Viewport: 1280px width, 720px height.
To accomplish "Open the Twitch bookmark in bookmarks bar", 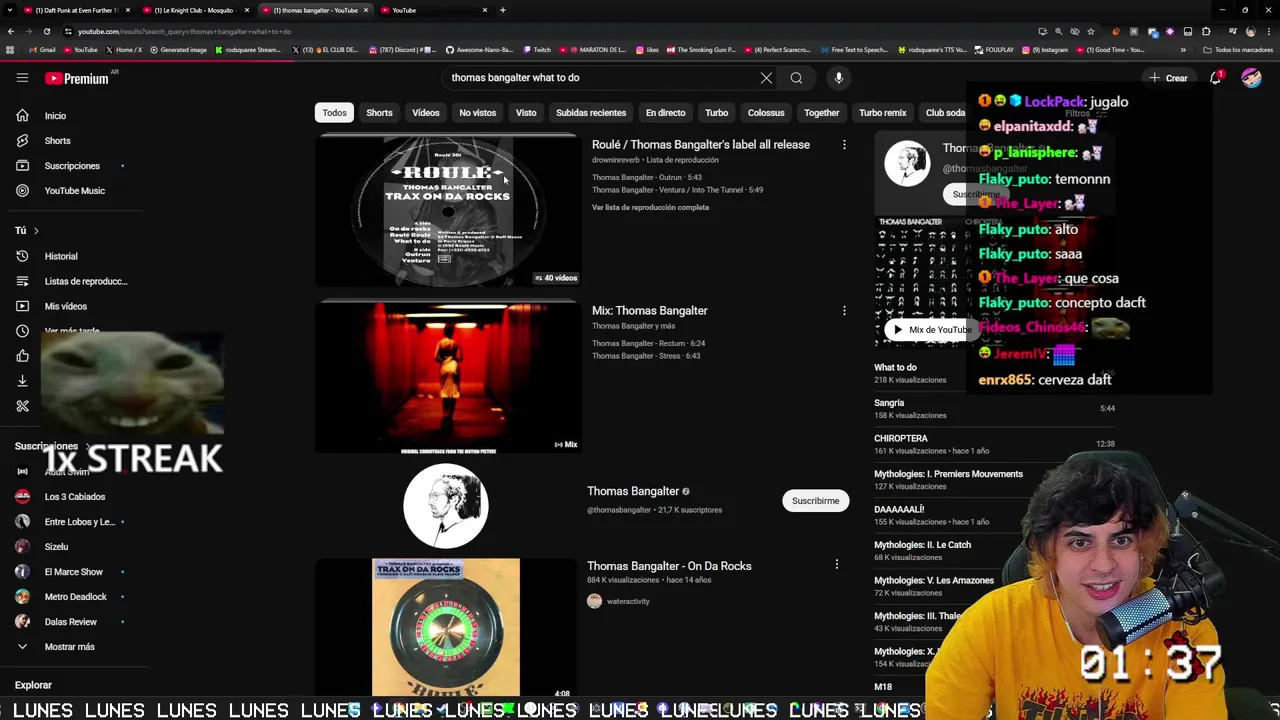I will [x=536, y=49].
